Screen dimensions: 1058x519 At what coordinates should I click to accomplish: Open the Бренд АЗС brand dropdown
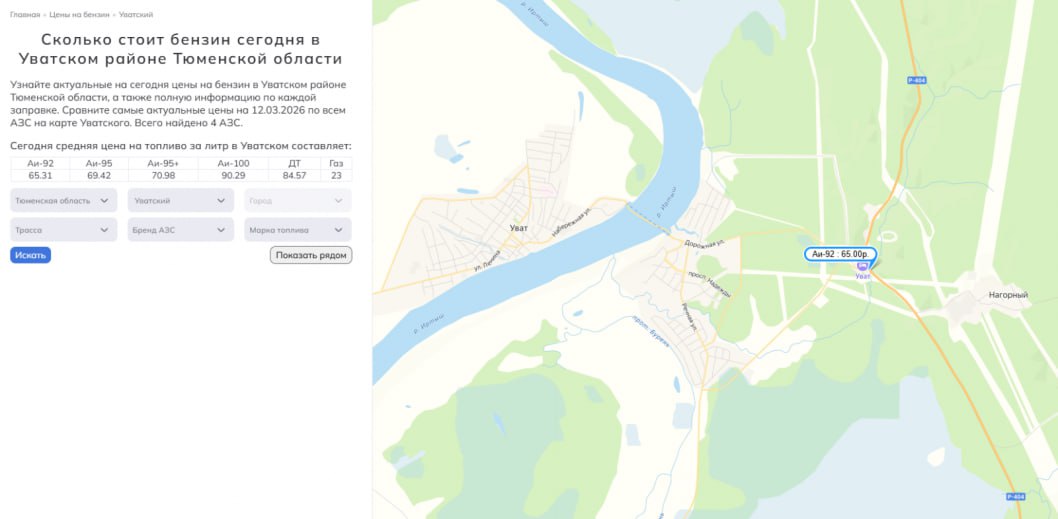click(x=180, y=230)
